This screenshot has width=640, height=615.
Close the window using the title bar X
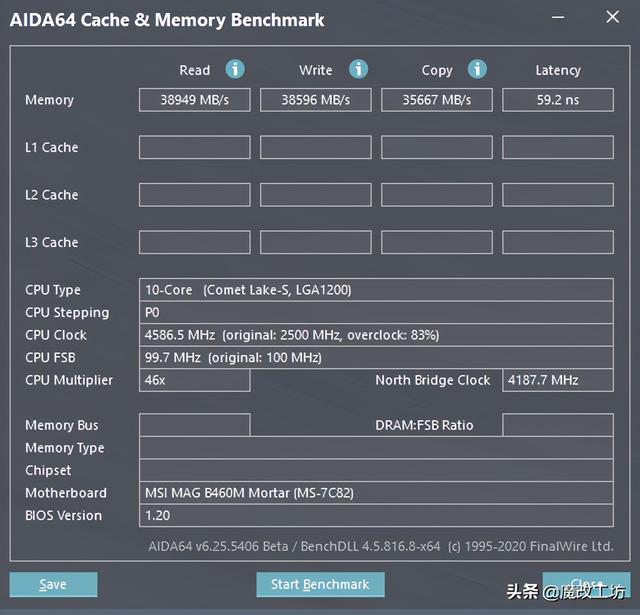[612, 18]
